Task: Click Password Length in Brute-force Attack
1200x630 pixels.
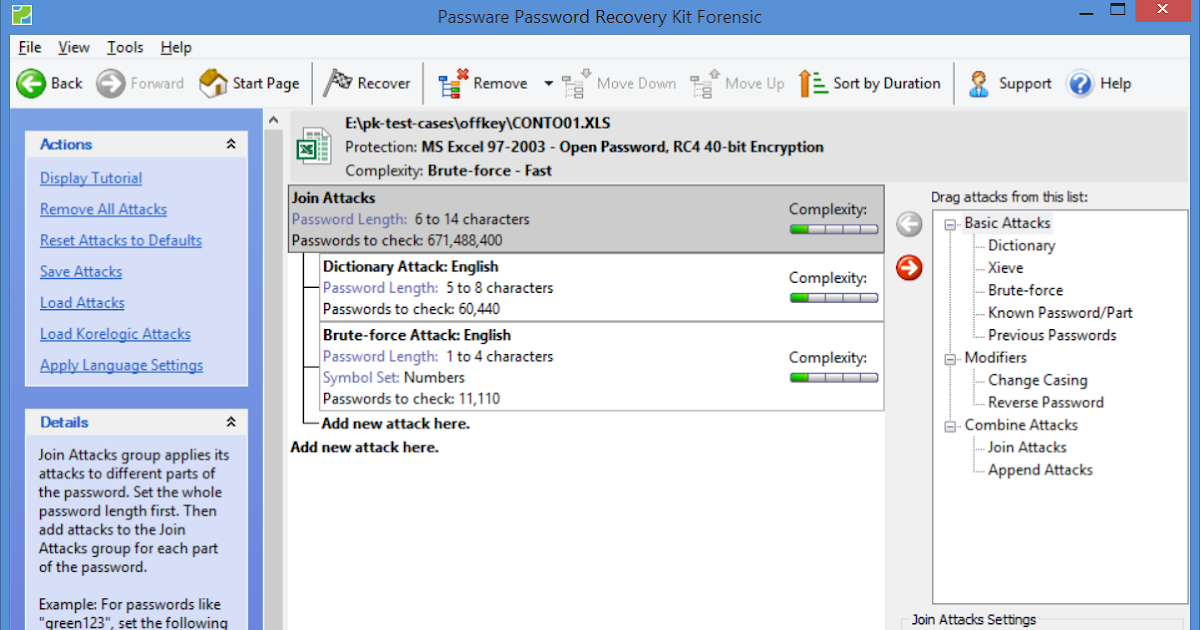Action: click(x=380, y=356)
